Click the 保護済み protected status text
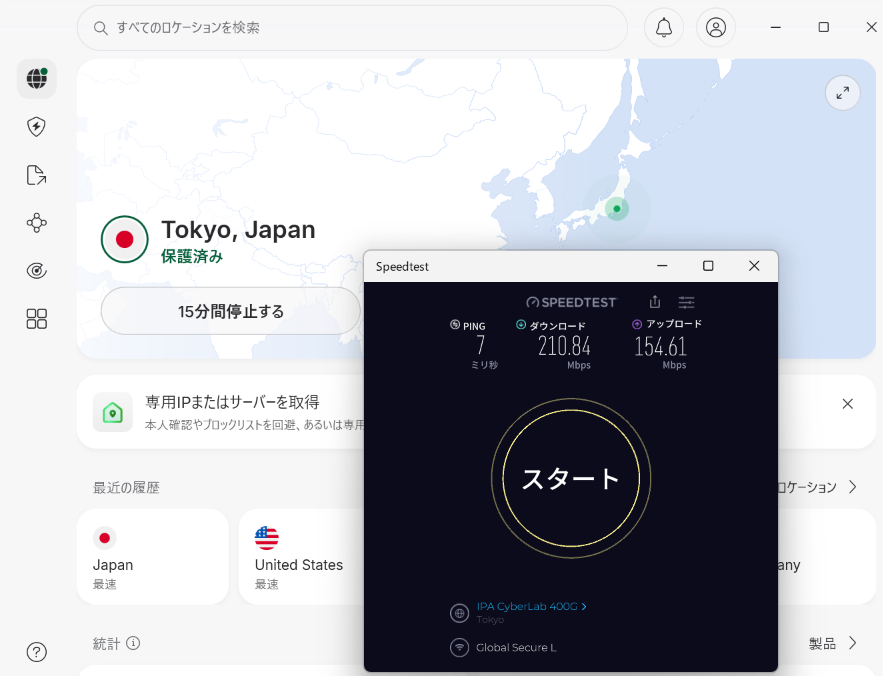This screenshot has width=883, height=676. pos(192,256)
